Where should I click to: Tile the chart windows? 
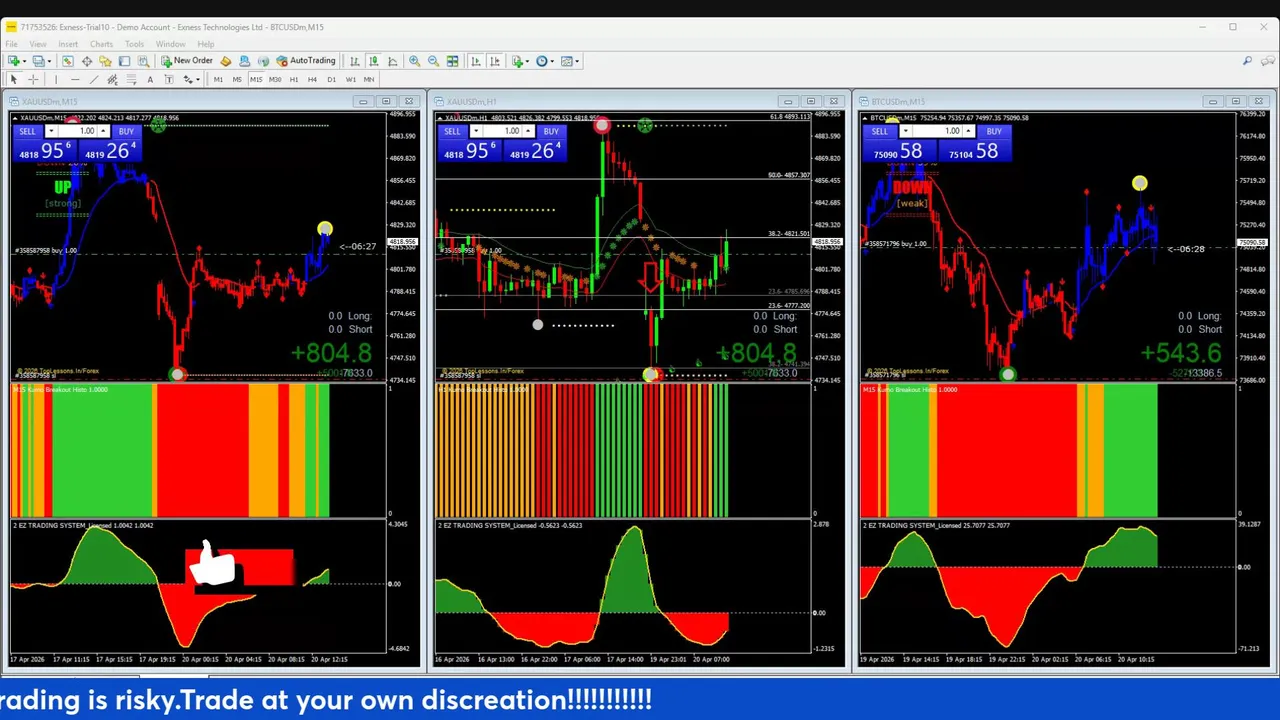[x=452, y=61]
